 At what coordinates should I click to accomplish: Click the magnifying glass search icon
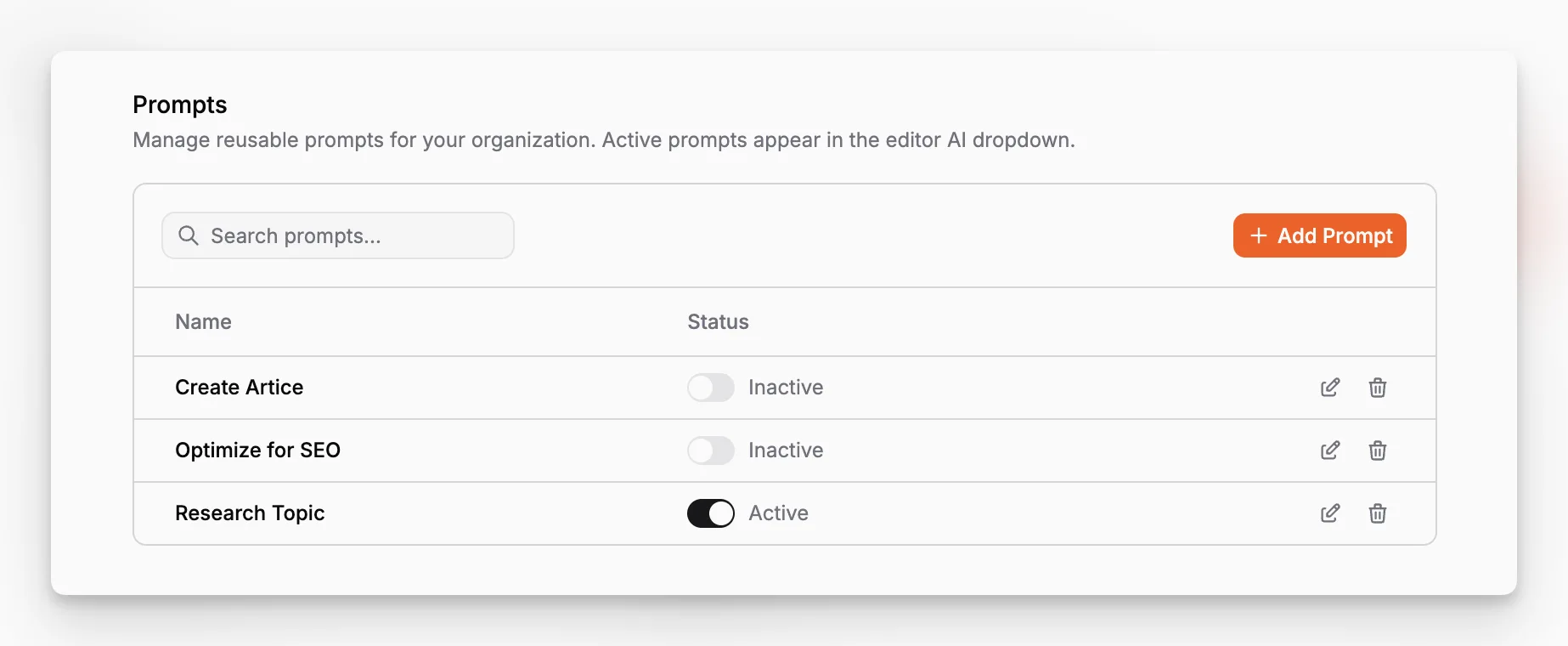[189, 235]
